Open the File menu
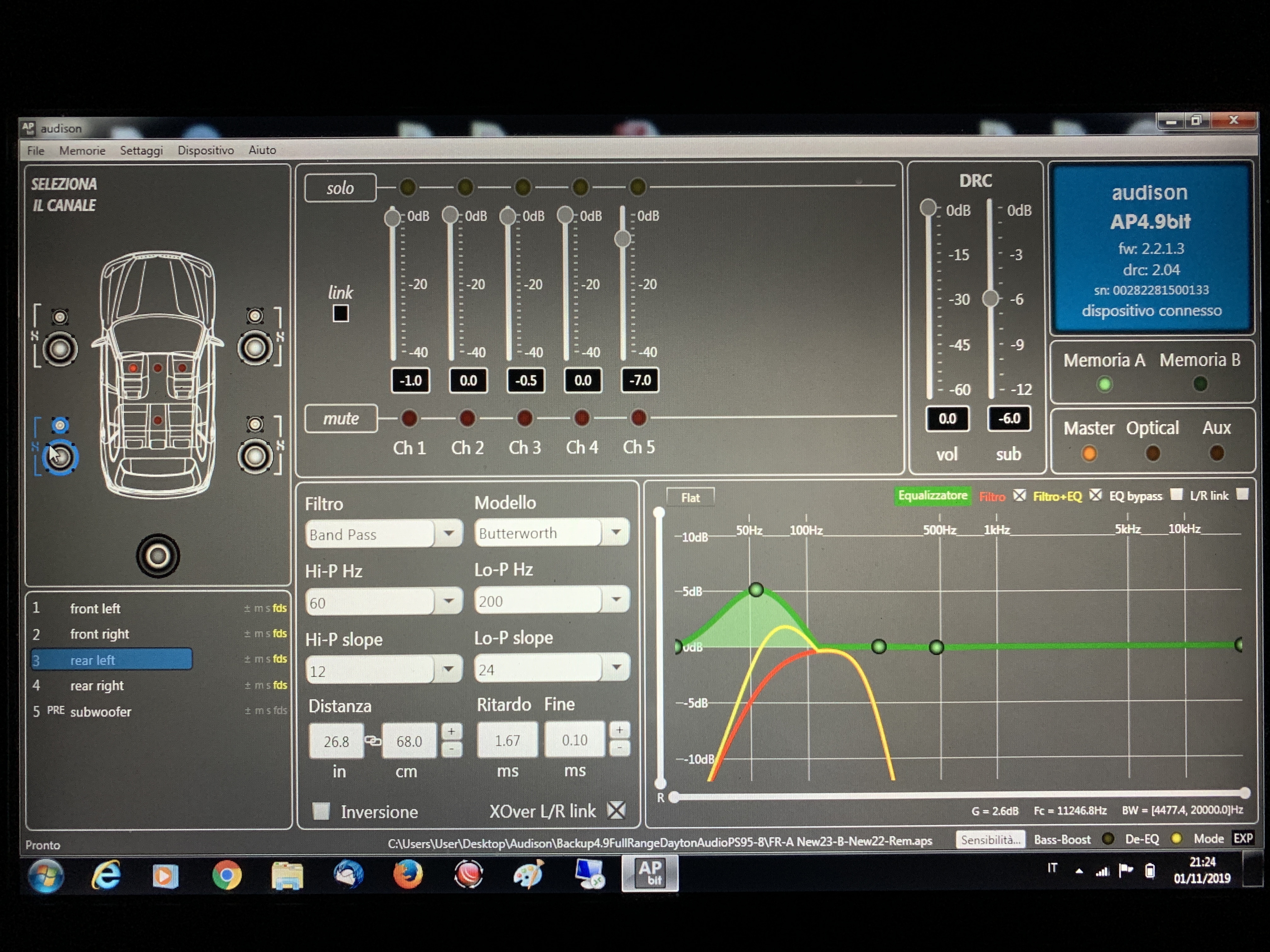The width and height of the screenshot is (1270, 952). 36,150
